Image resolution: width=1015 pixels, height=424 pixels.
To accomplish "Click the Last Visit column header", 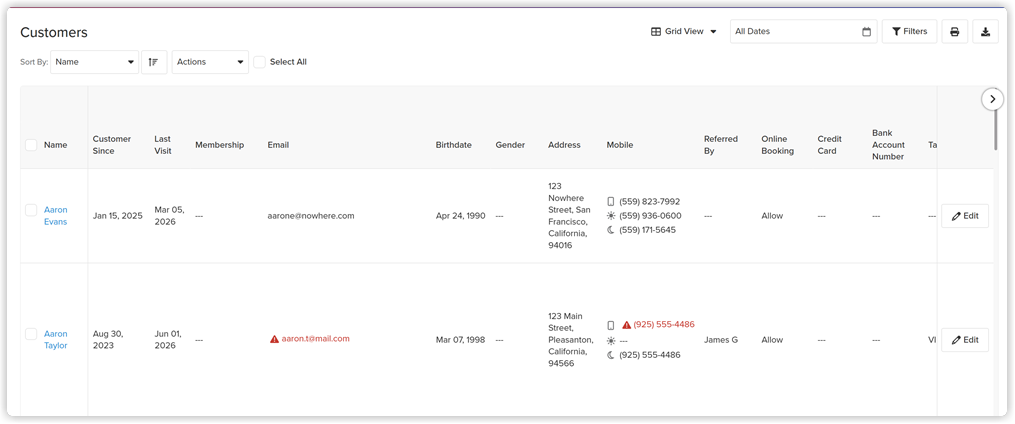I will click(163, 145).
